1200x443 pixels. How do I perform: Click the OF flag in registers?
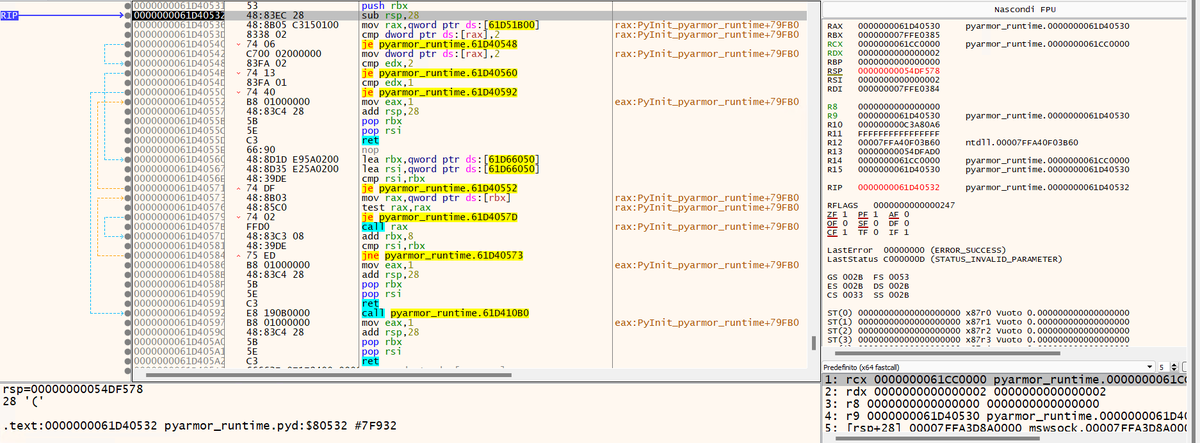836,222
